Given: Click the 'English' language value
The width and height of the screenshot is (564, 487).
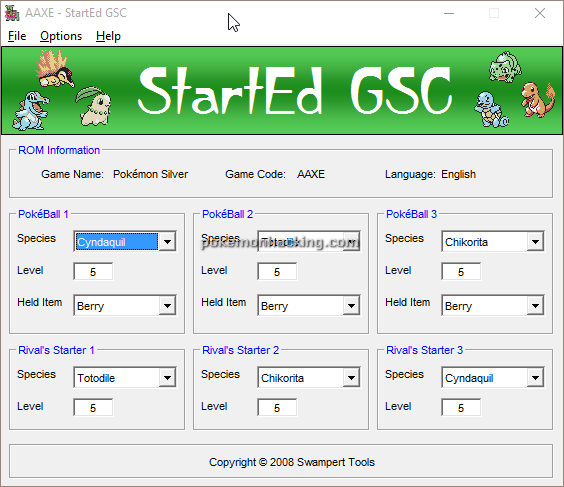Looking at the screenshot, I should pyautogui.click(x=459, y=174).
